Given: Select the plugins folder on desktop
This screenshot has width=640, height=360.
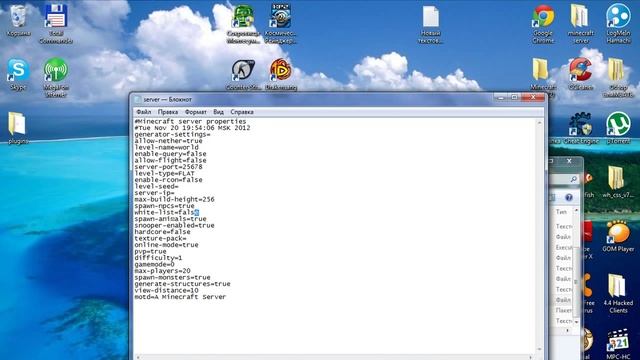Looking at the screenshot, I should point(18,128).
